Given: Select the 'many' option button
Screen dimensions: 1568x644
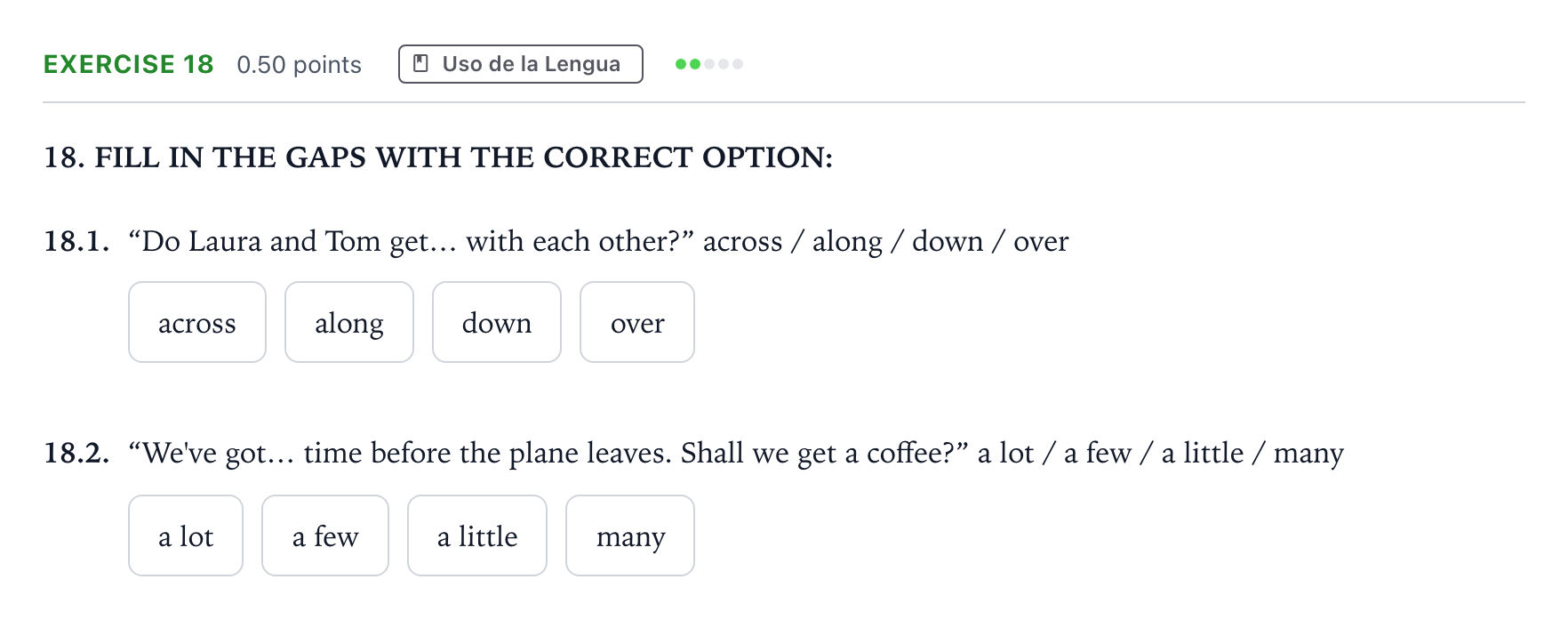Looking at the screenshot, I should click(x=630, y=535).
